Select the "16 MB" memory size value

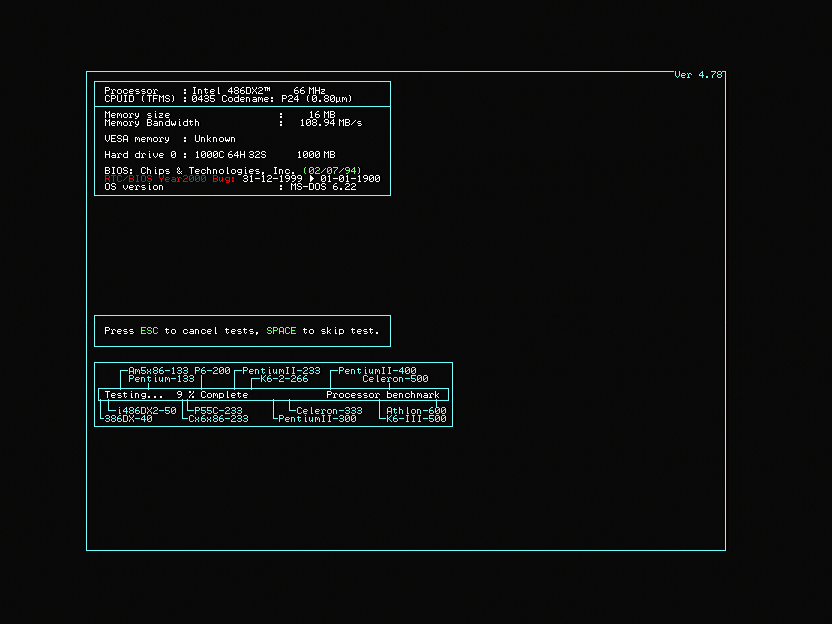(322, 115)
